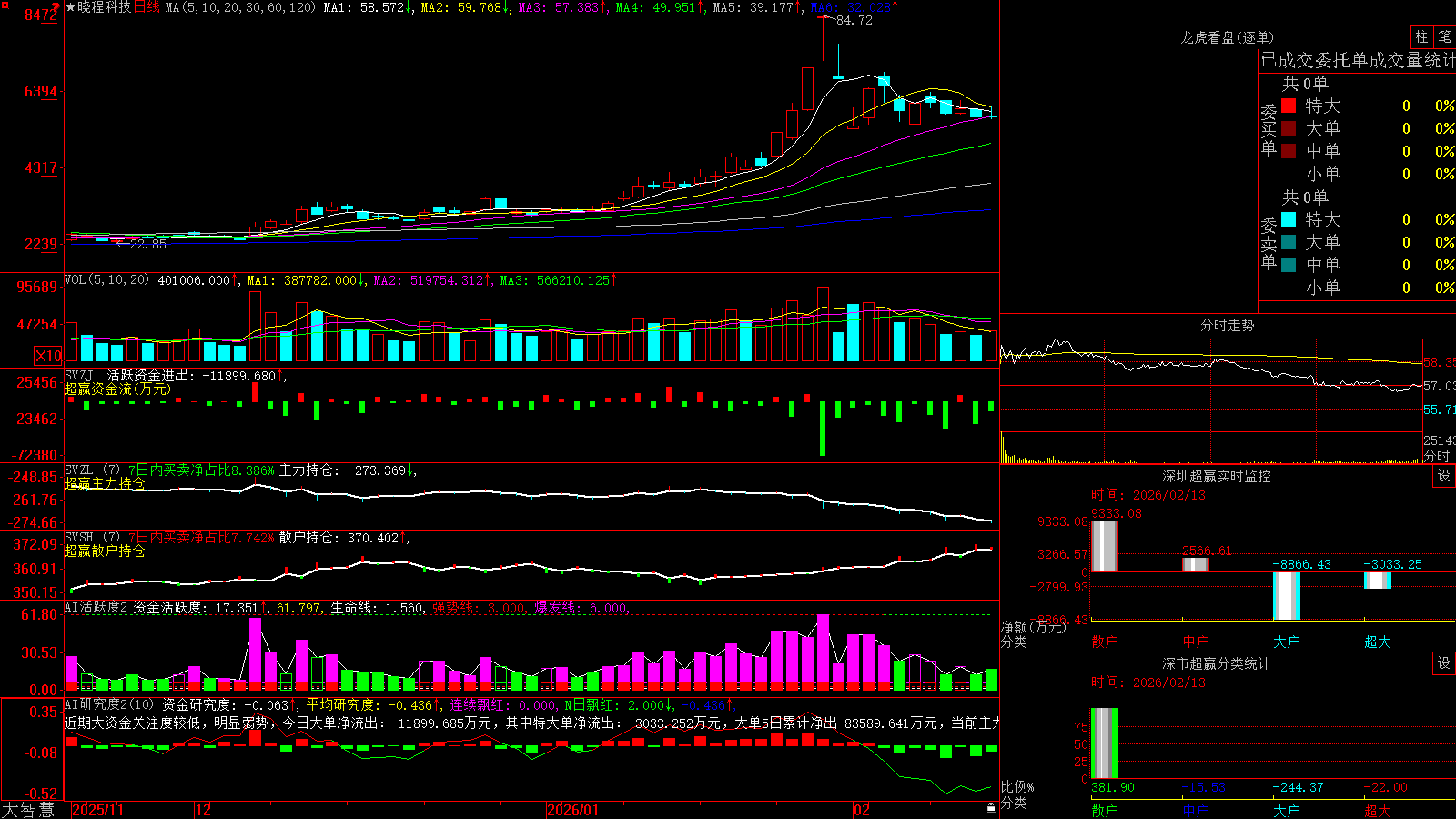The width and height of the screenshot is (1456, 819).
Task: Click the MA(5,10,20,30,60,120) parameters label
Action: coord(240,7)
